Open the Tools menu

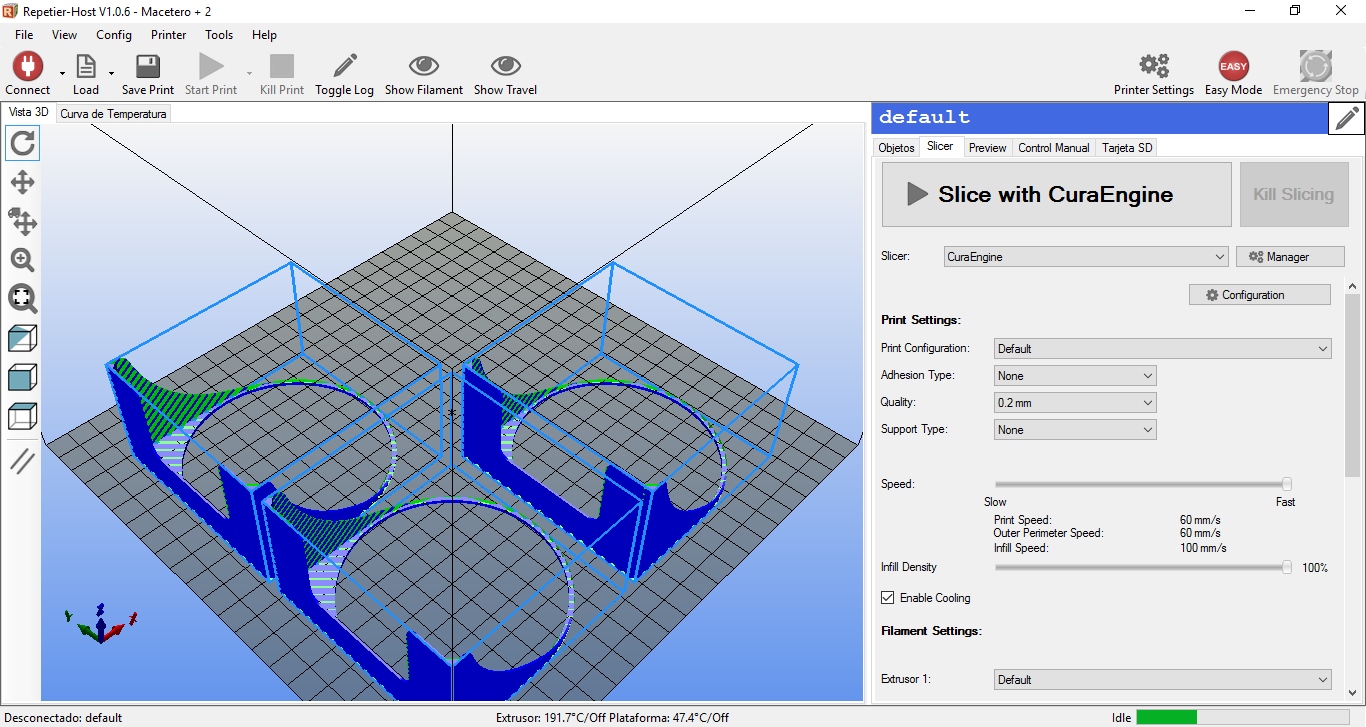click(x=219, y=34)
